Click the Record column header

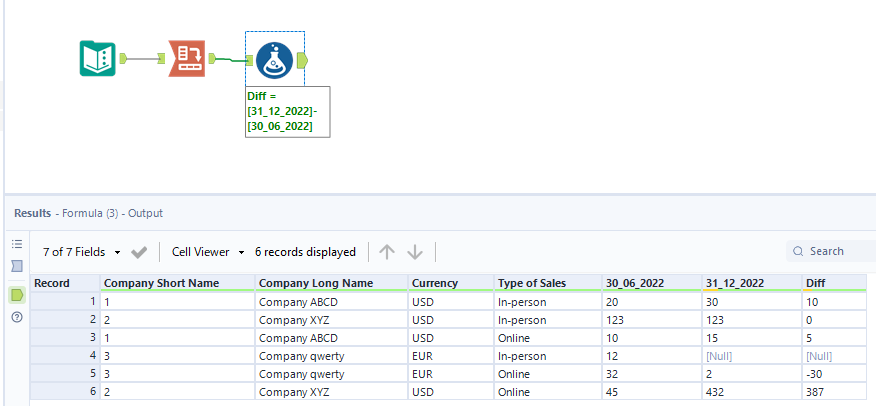[65, 283]
